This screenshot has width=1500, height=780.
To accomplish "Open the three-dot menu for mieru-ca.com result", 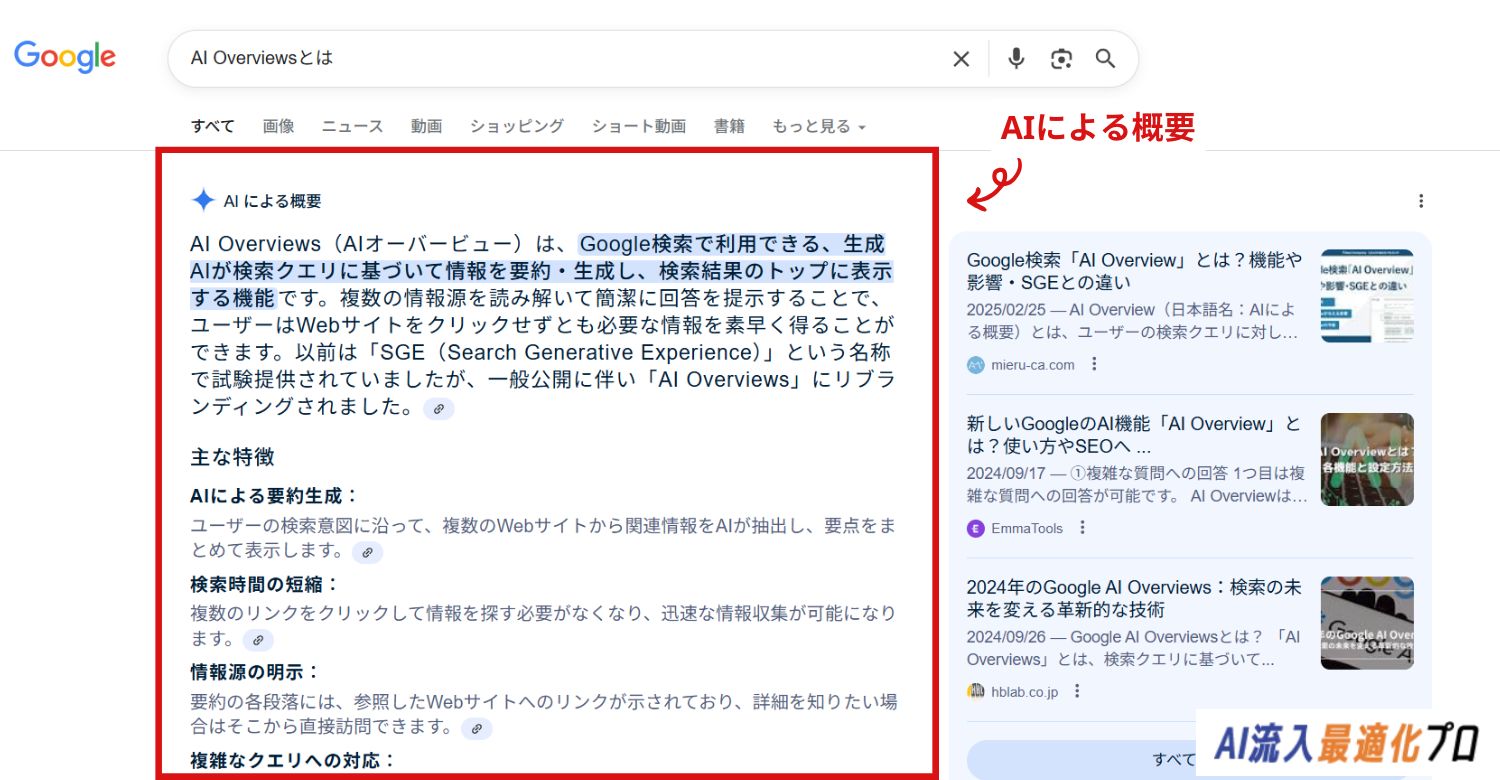I will click(x=1094, y=365).
